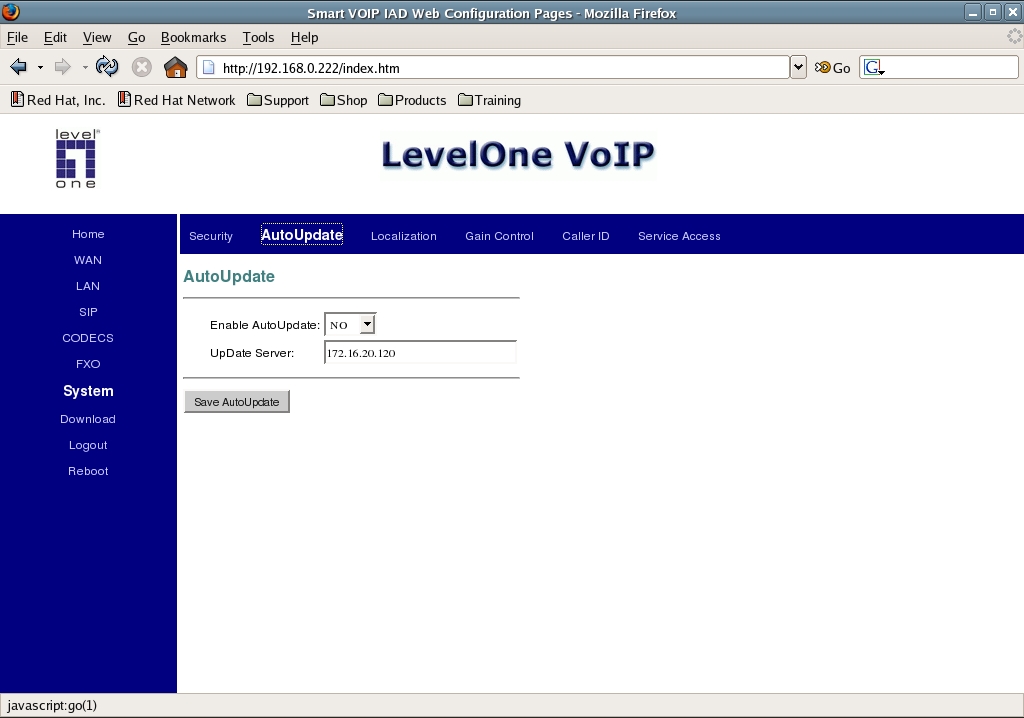Click the browser Back arrow icon
Viewport: 1024px width, 718px height.
tap(18, 67)
